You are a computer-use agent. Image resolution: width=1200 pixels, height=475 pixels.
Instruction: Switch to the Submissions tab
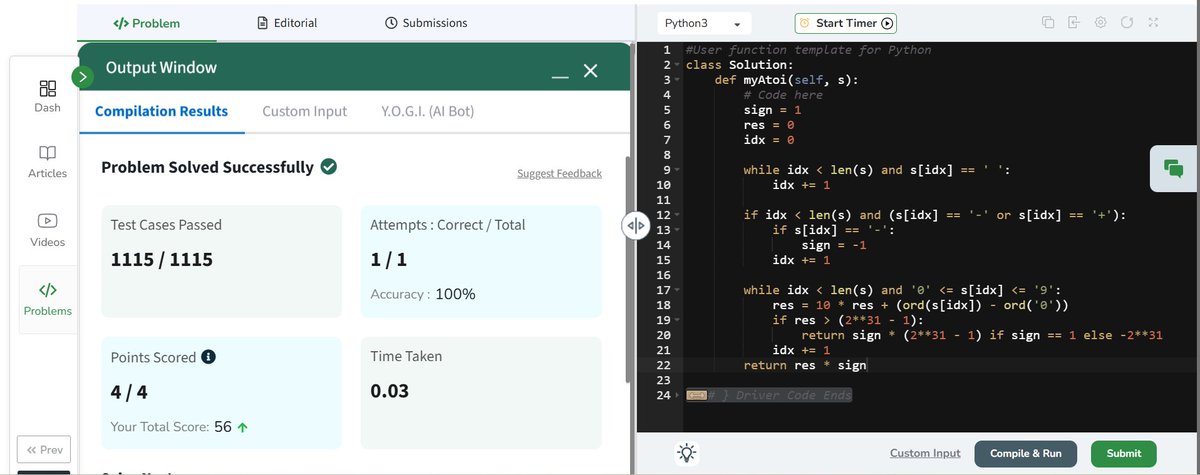[426, 22]
